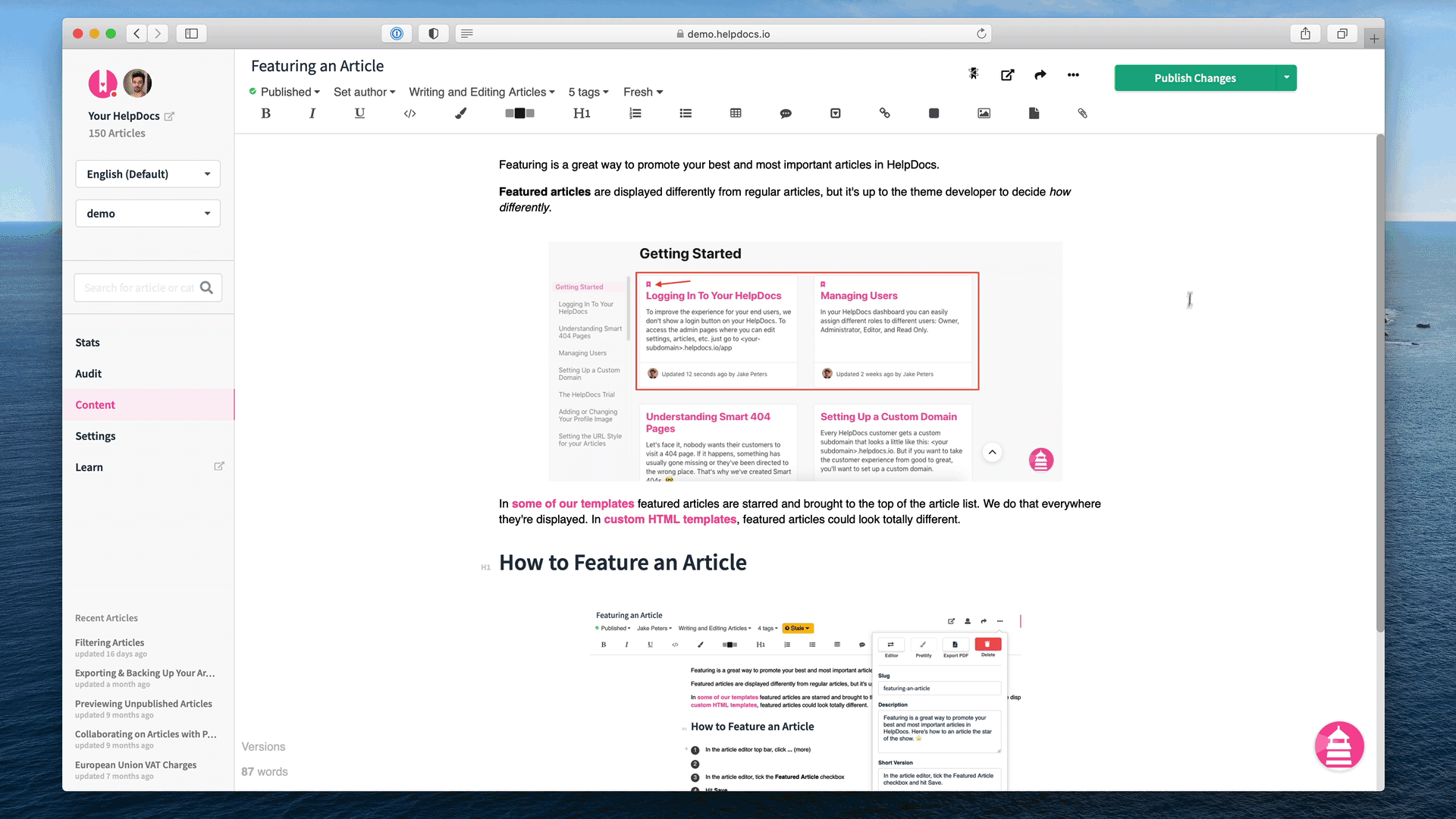
Task: Open Writing and Editing Articles category dropdown
Action: coord(482,92)
